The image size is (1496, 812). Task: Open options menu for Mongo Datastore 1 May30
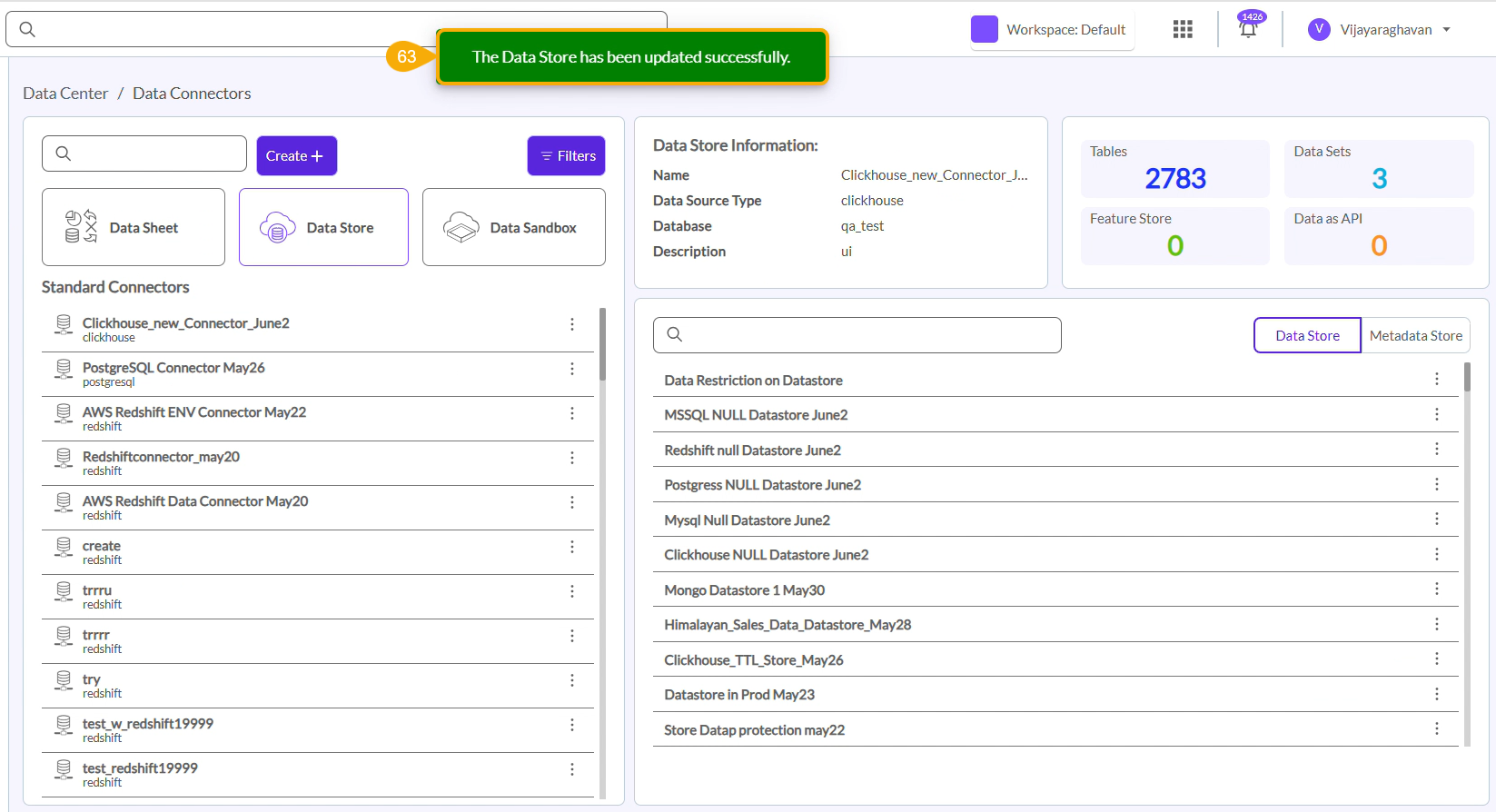(x=1436, y=589)
